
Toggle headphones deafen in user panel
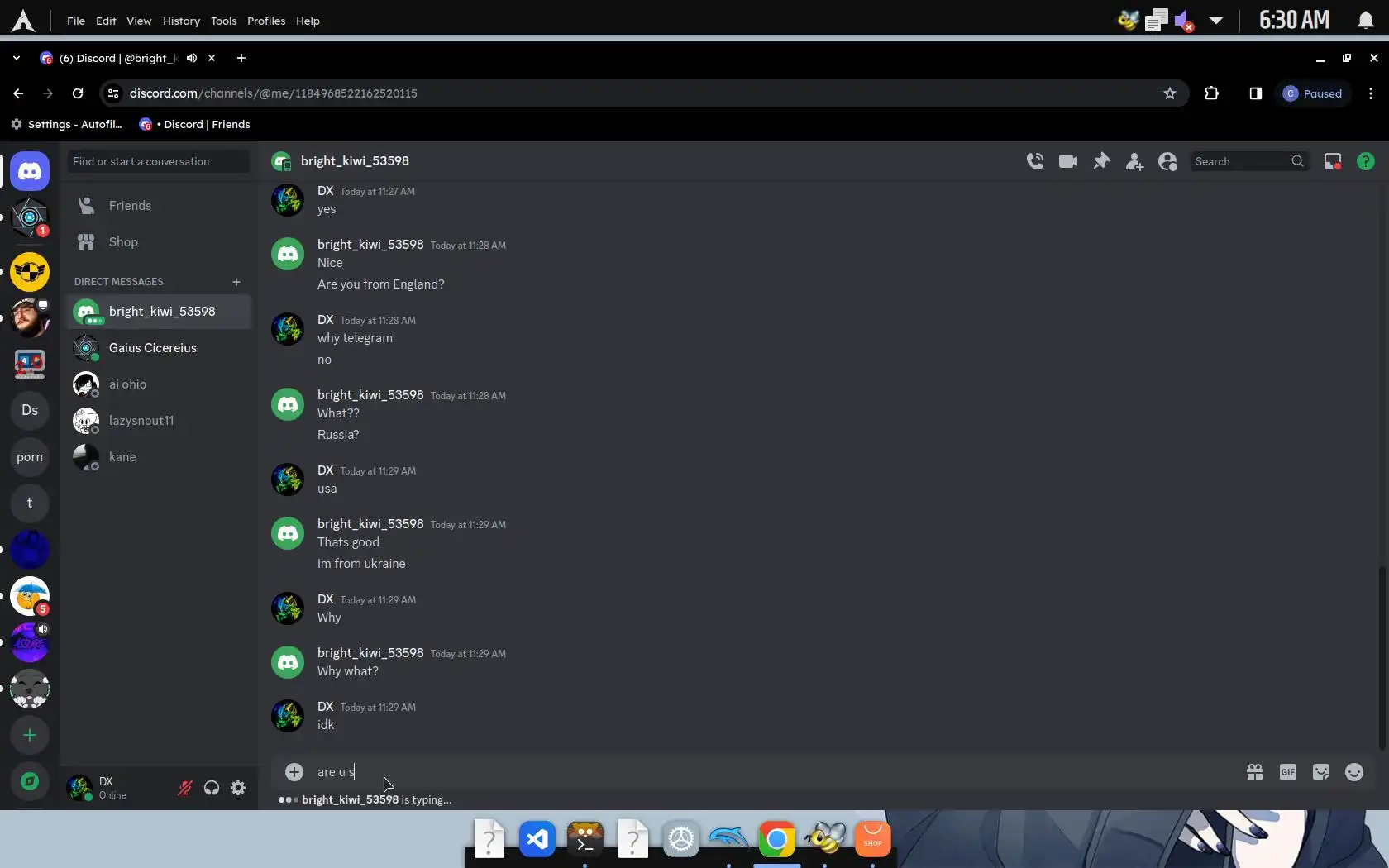tap(212, 788)
